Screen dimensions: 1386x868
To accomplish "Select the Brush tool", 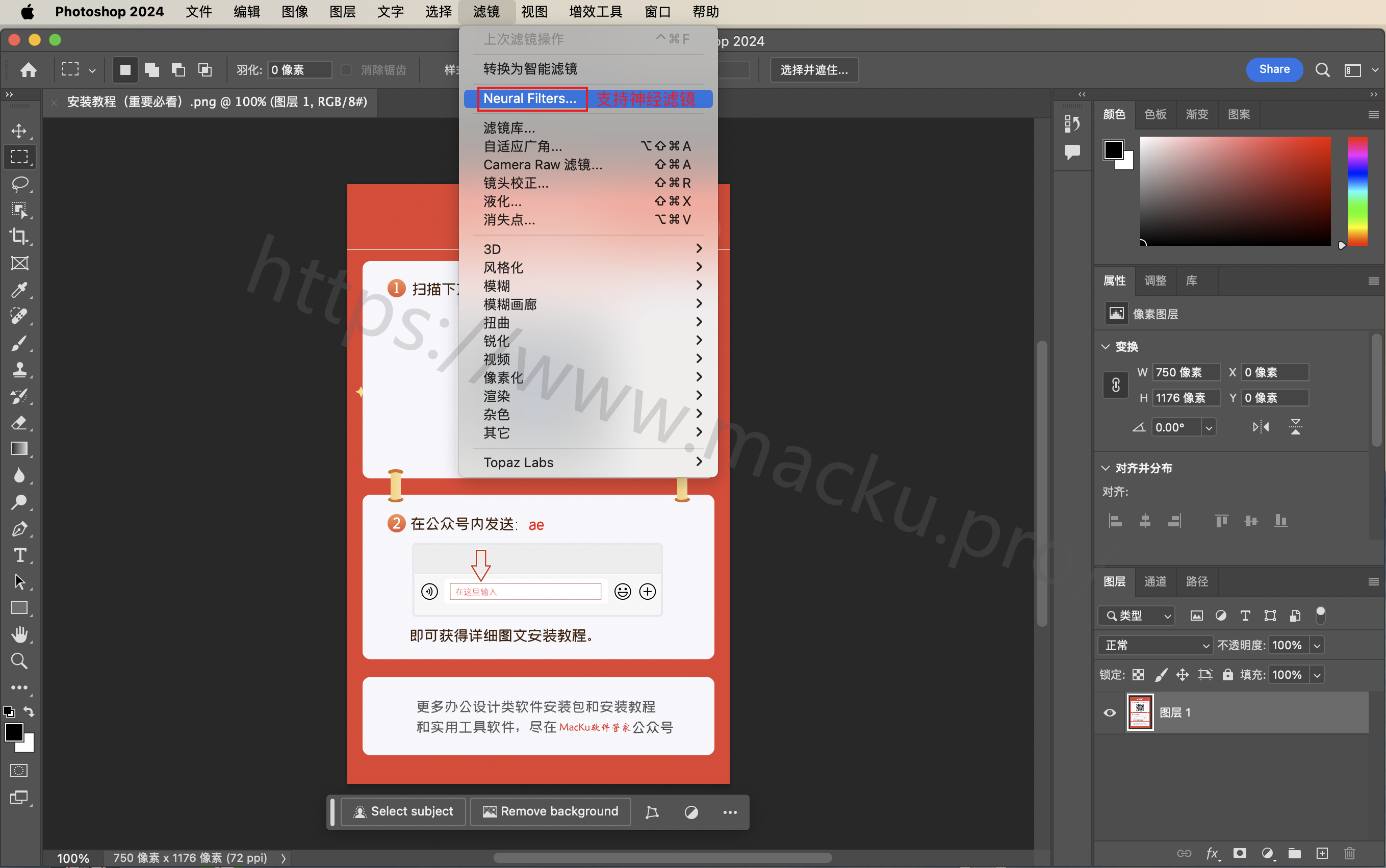I will [x=19, y=343].
